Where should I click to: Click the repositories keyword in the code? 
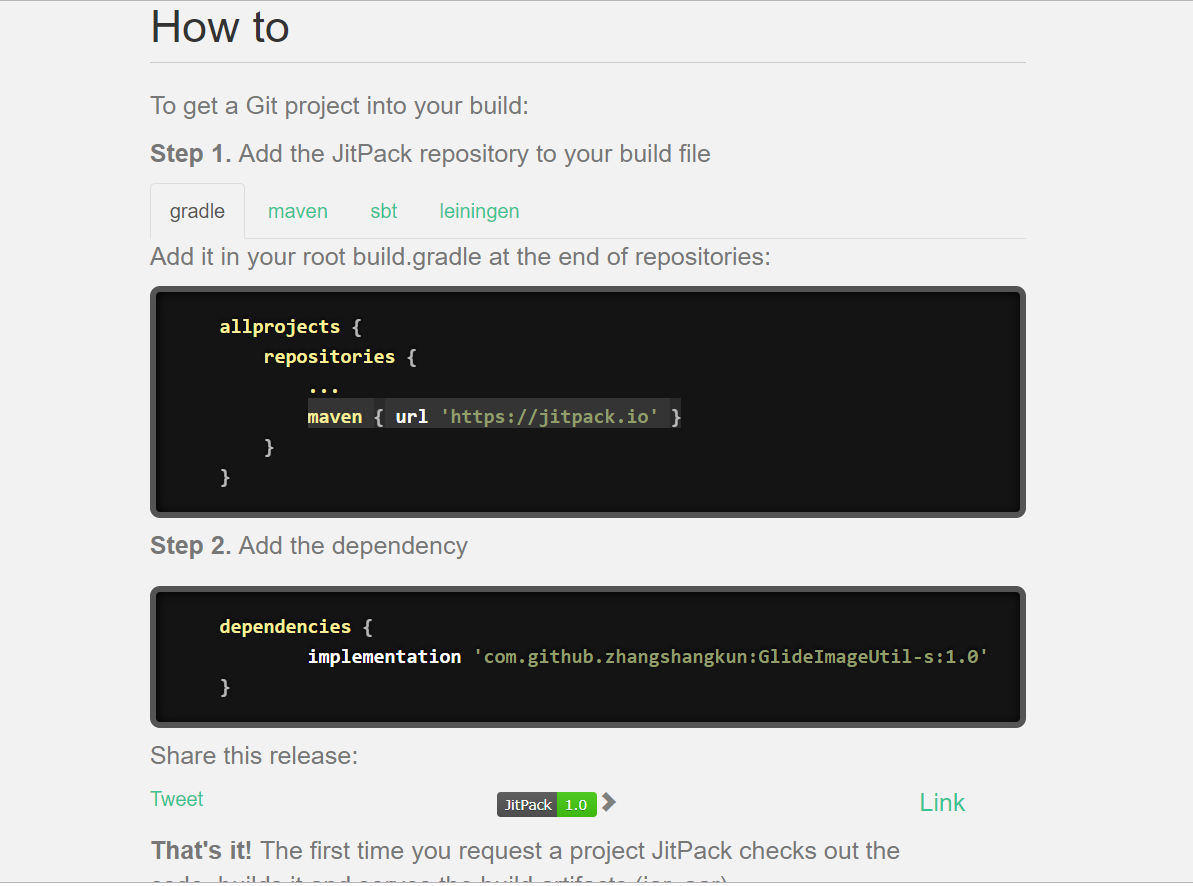pyautogui.click(x=329, y=357)
